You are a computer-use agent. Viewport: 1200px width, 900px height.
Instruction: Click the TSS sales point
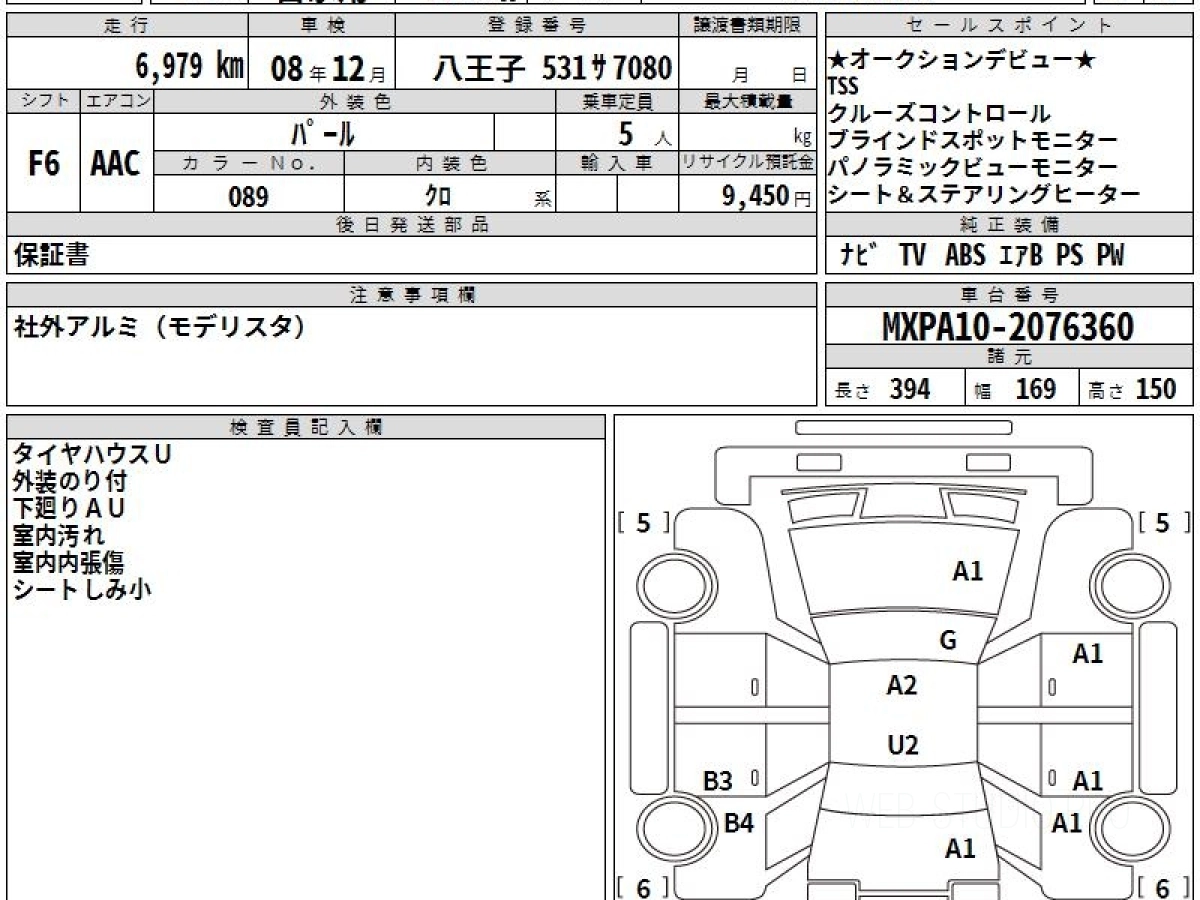coord(844,87)
